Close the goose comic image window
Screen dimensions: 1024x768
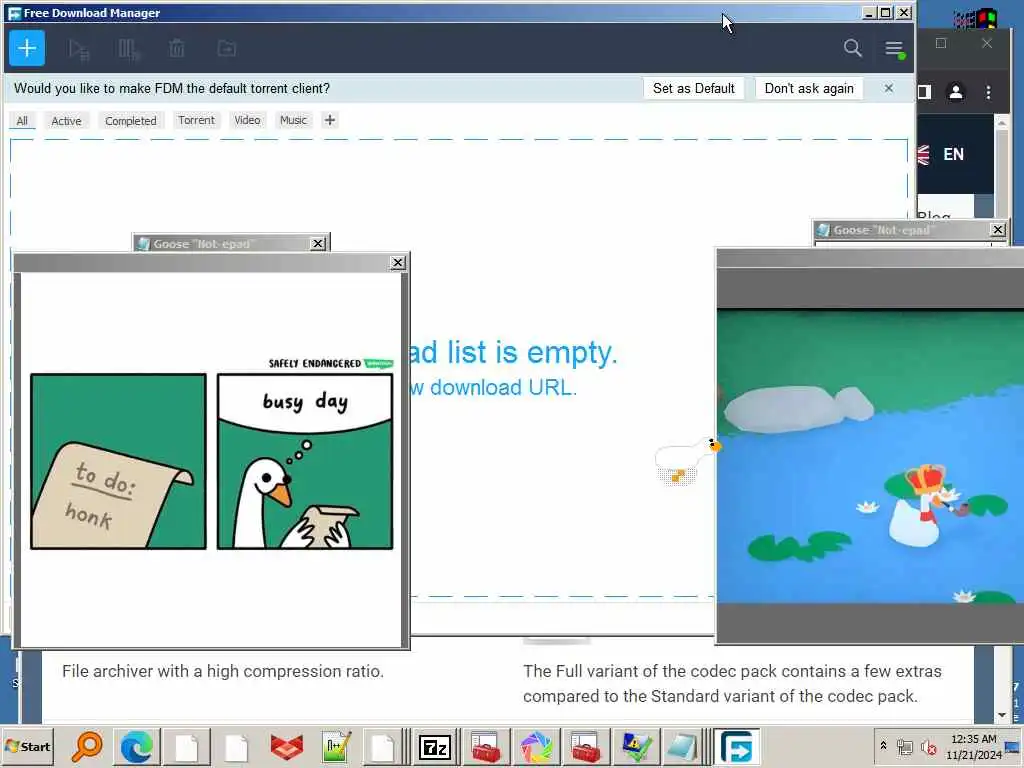click(398, 263)
